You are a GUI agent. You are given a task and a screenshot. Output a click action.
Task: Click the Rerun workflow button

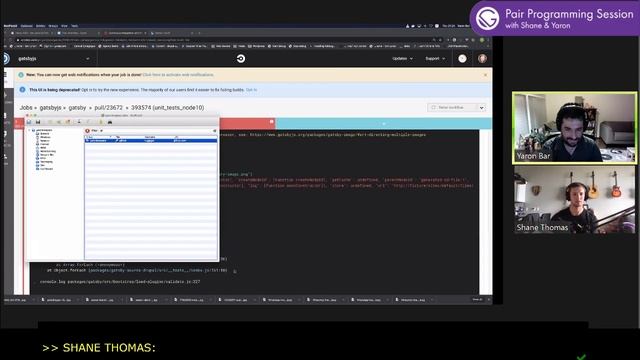tap(452, 107)
